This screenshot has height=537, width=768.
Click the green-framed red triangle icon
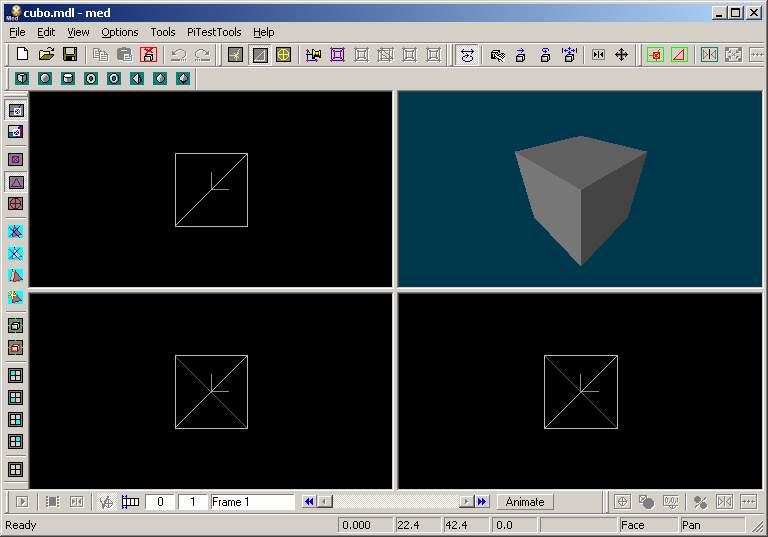pyautogui.click(x=679, y=54)
